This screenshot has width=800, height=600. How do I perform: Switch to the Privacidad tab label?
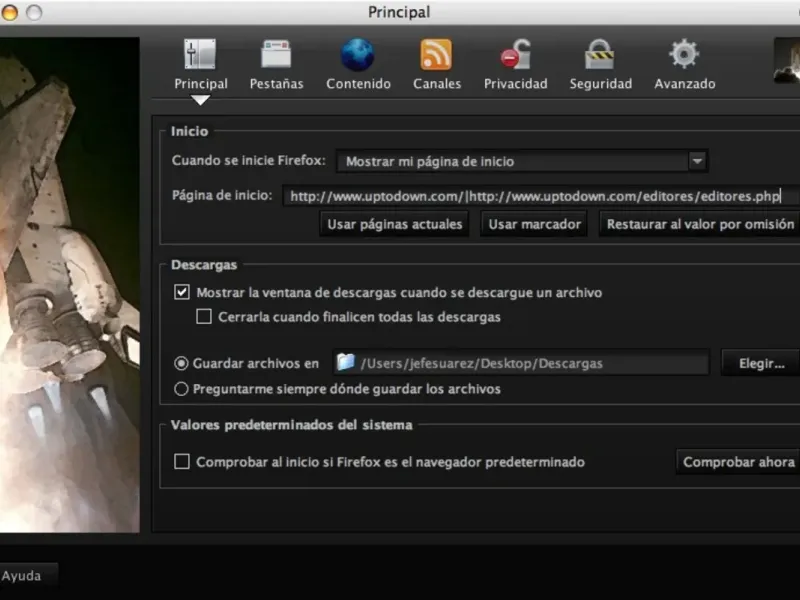(515, 84)
